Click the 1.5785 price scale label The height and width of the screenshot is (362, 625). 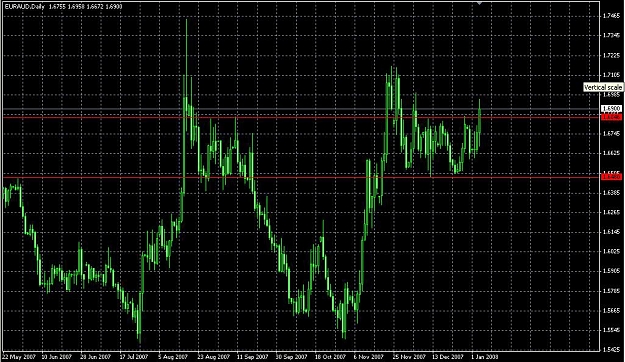[x=611, y=291]
